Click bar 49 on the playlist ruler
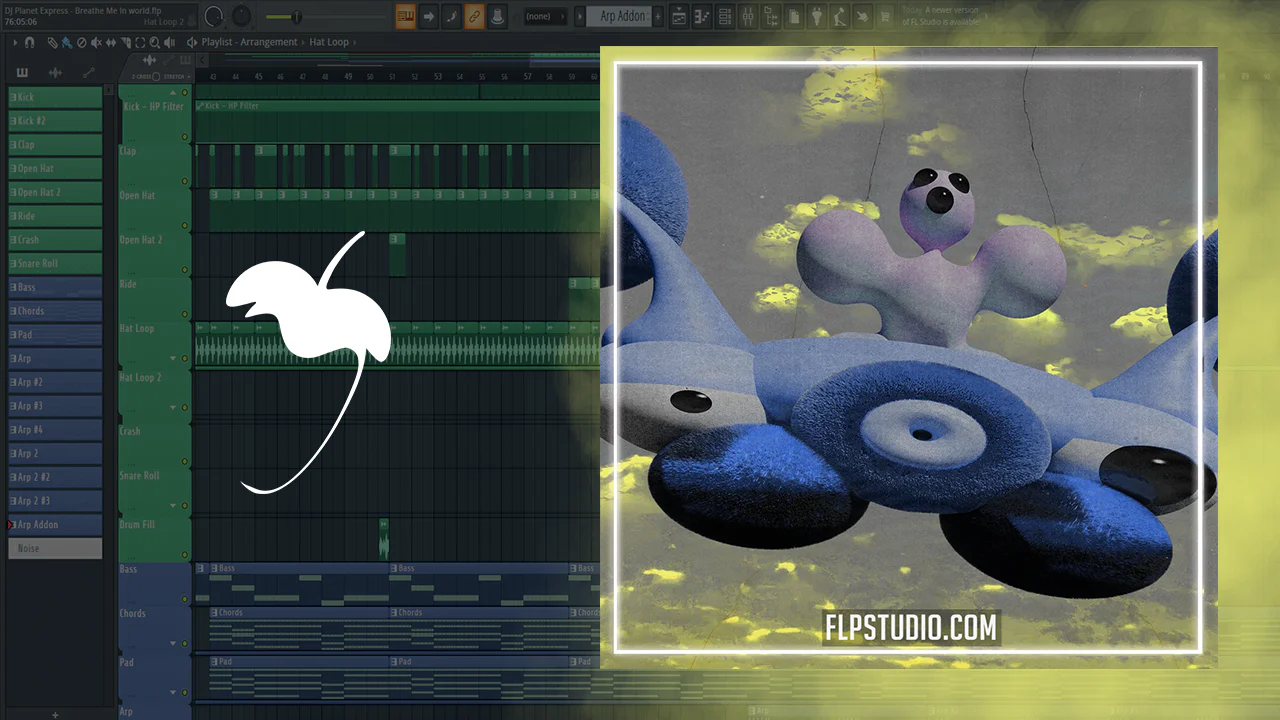This screenshot has width=1280, height=720. [348, 76]
